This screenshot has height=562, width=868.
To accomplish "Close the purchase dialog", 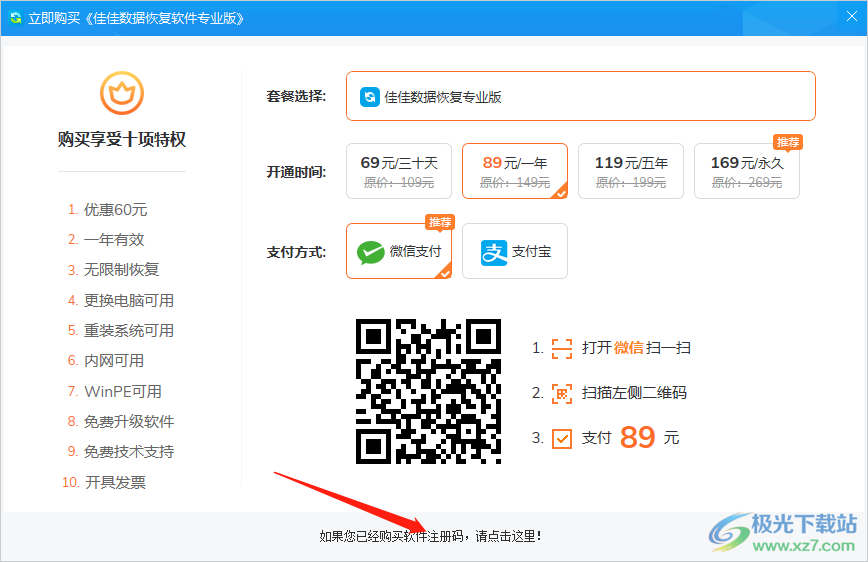I will [852, 17].
